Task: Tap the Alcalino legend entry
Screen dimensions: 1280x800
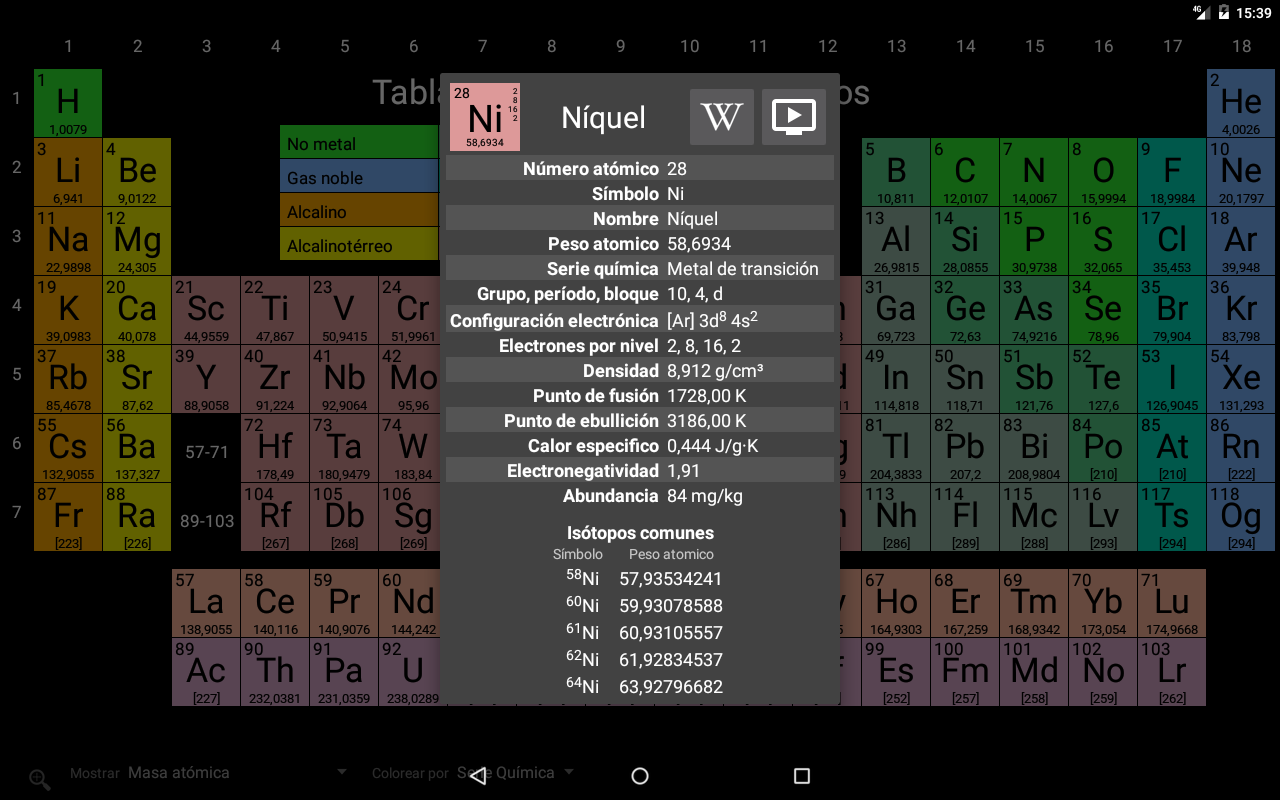Action: pyautogui.click(x=359, y=212)
